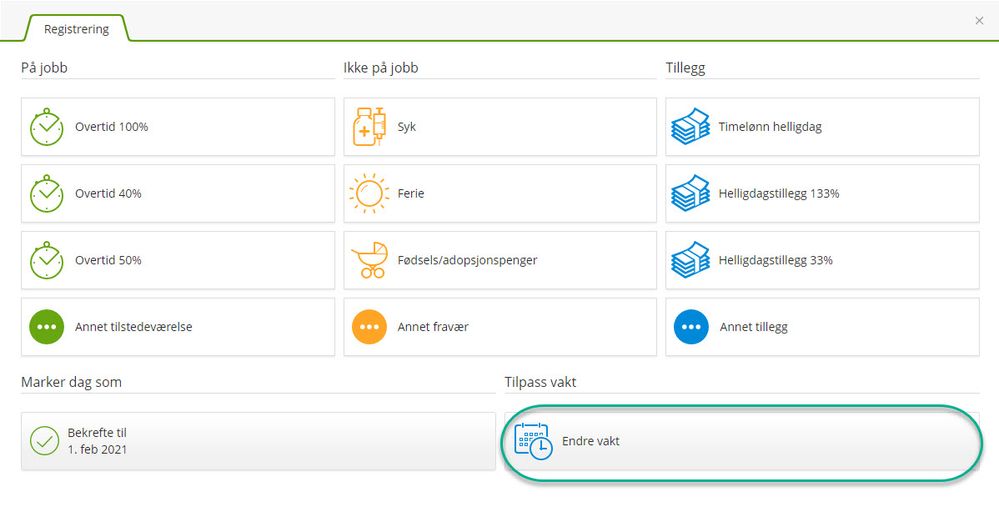The image size is (999, 532).
Task: Add the Timelønn helligdag text label
Action: [770, 127]
